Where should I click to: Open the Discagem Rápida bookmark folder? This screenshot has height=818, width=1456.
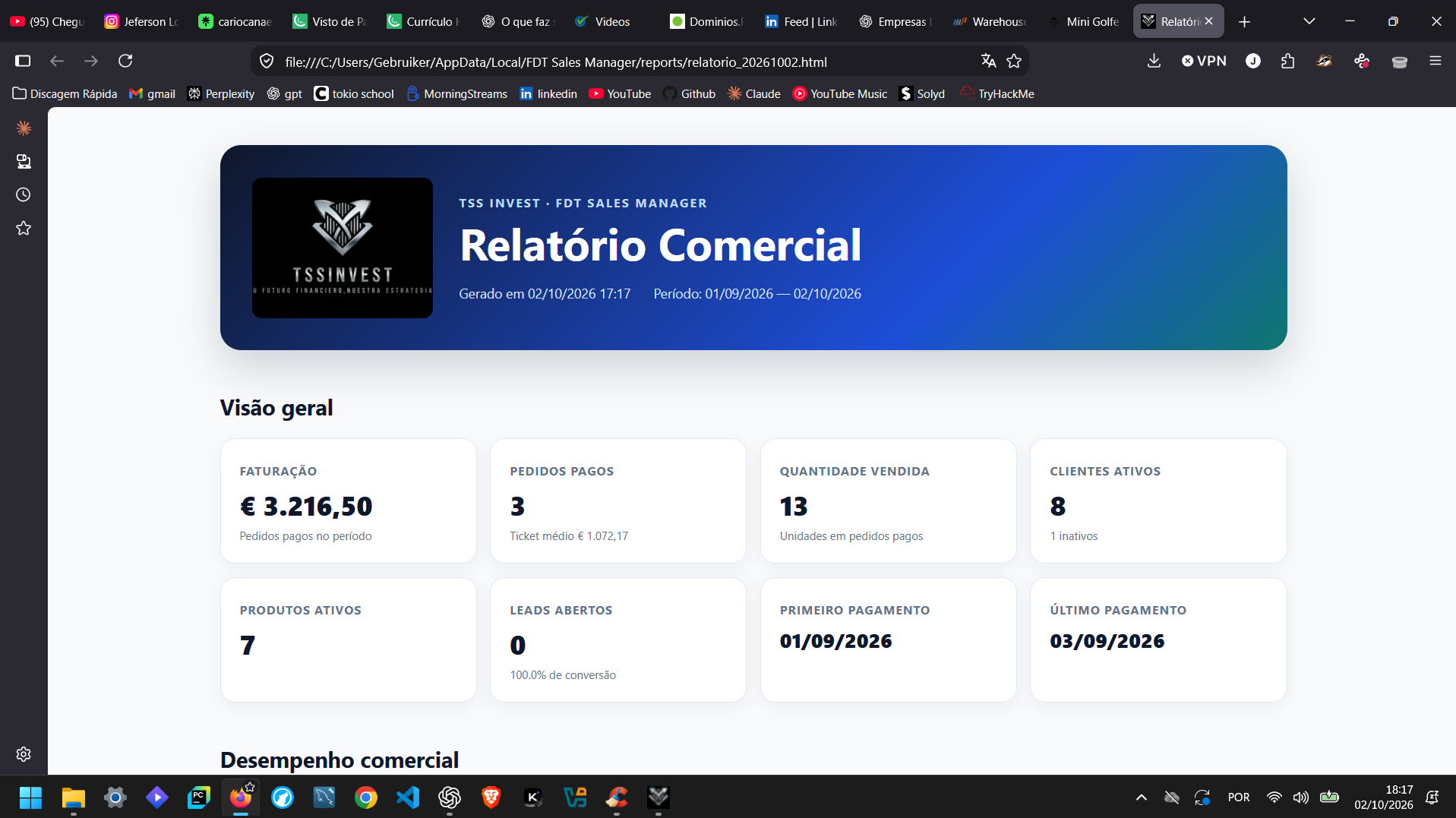(x=65, y=93)
